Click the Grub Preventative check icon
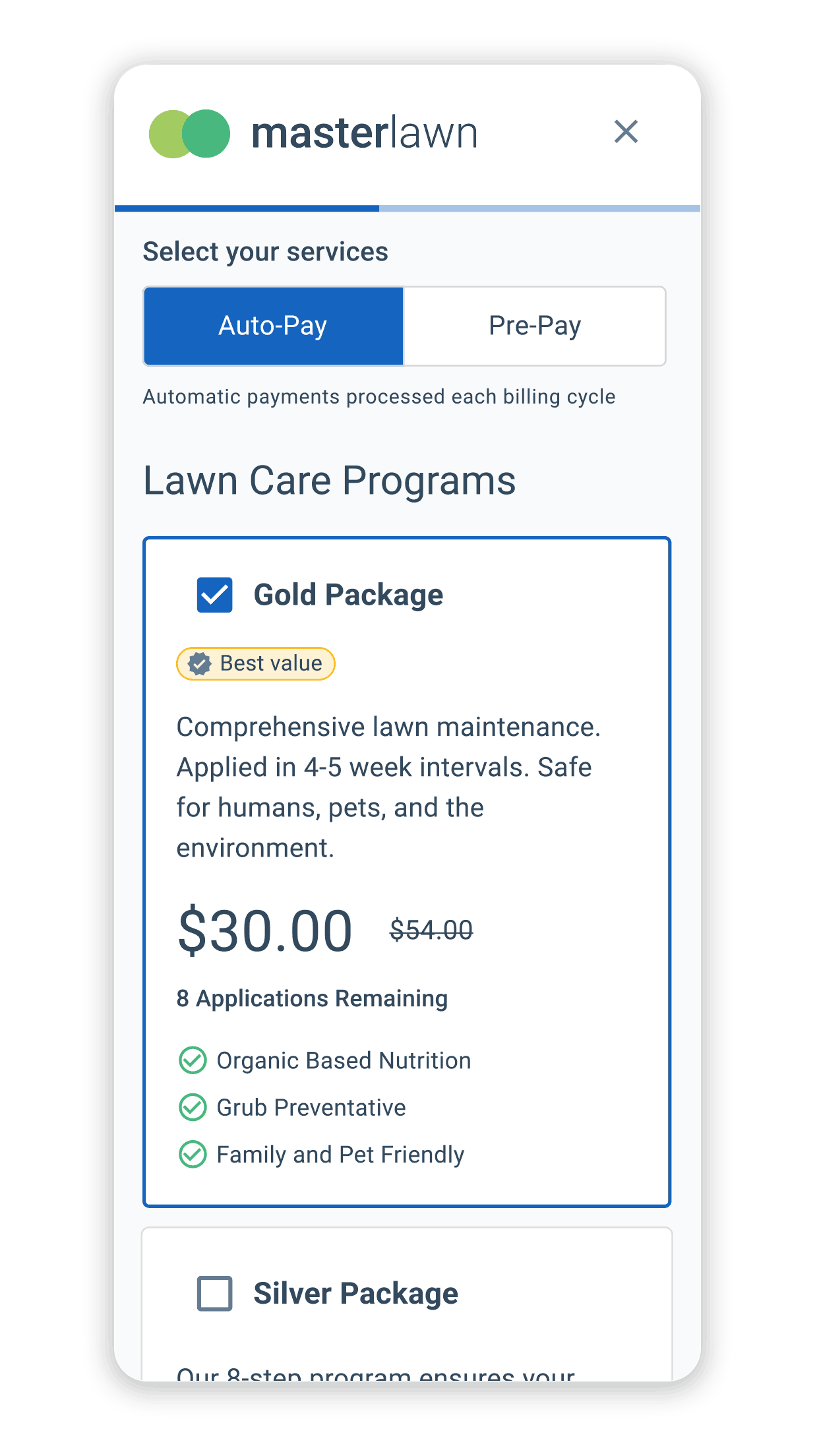The height and width of the screenshot is (1456, 819). (x=193, y=1107)
